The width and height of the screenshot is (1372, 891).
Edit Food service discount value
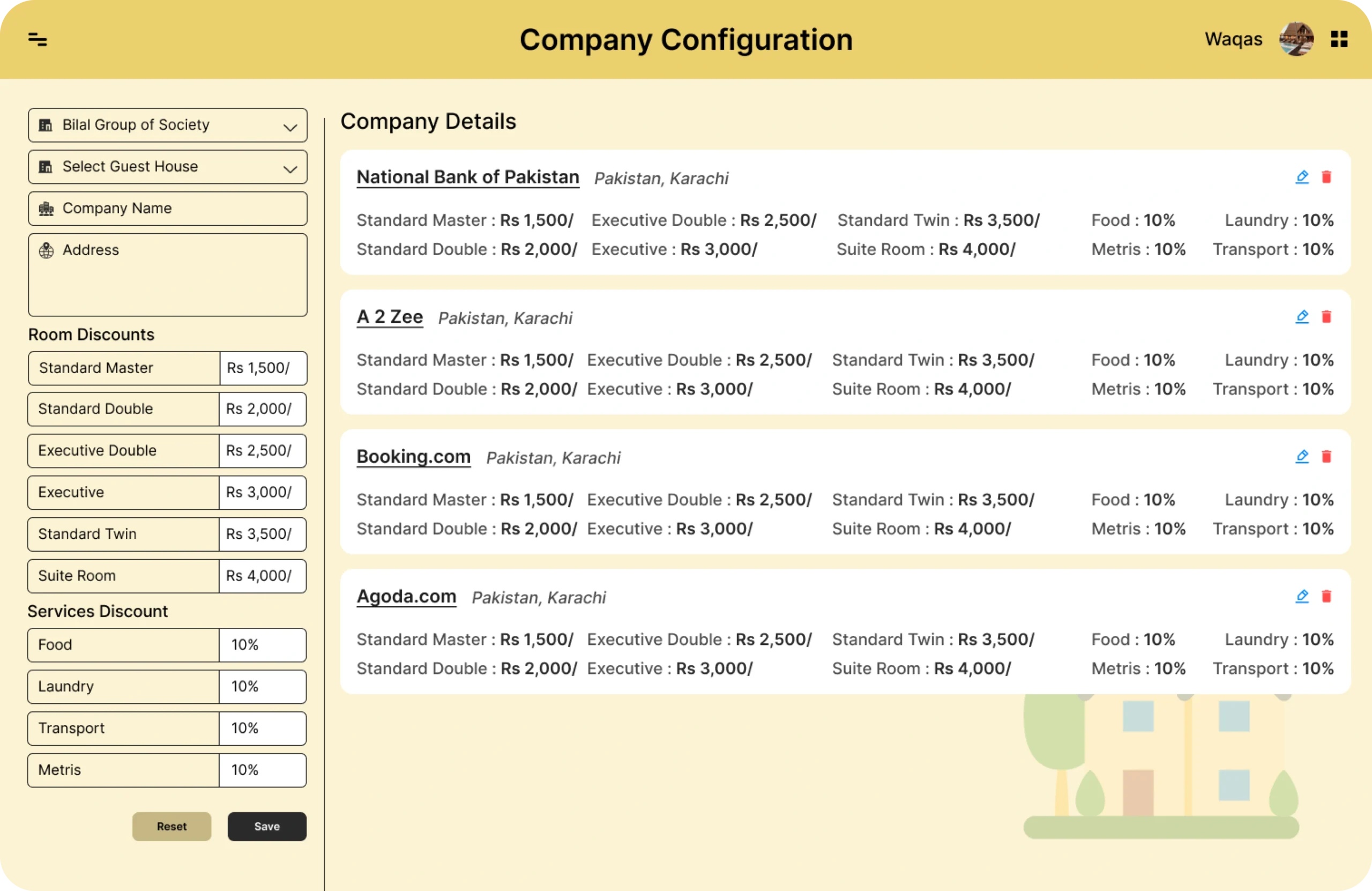[262, 645]
